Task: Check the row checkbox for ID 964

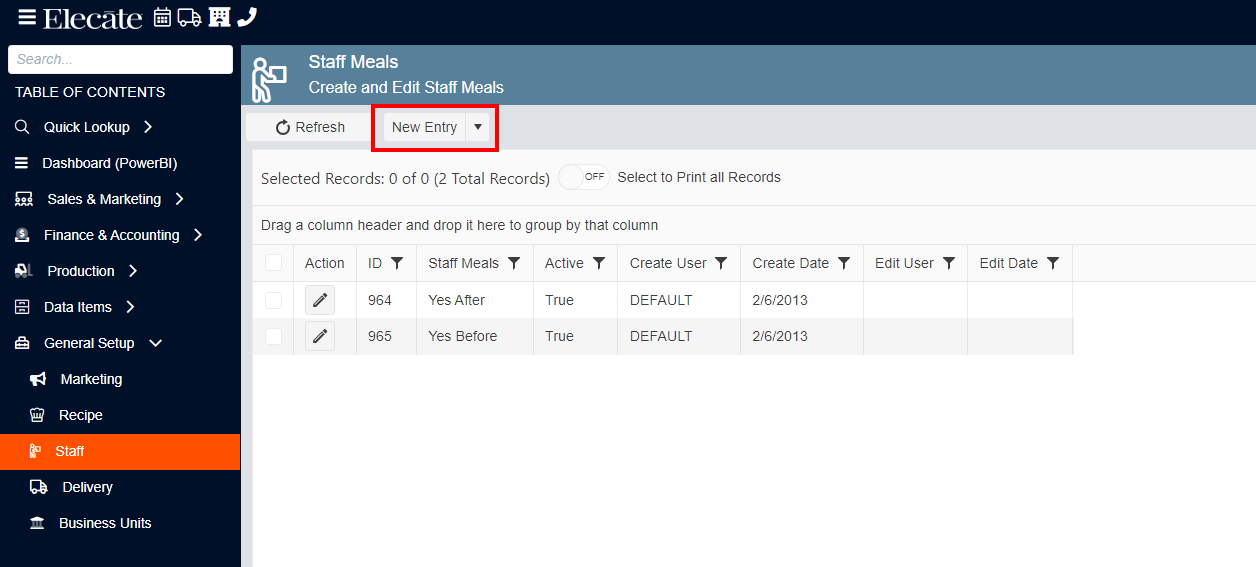Action: click(x=273, y=300)
